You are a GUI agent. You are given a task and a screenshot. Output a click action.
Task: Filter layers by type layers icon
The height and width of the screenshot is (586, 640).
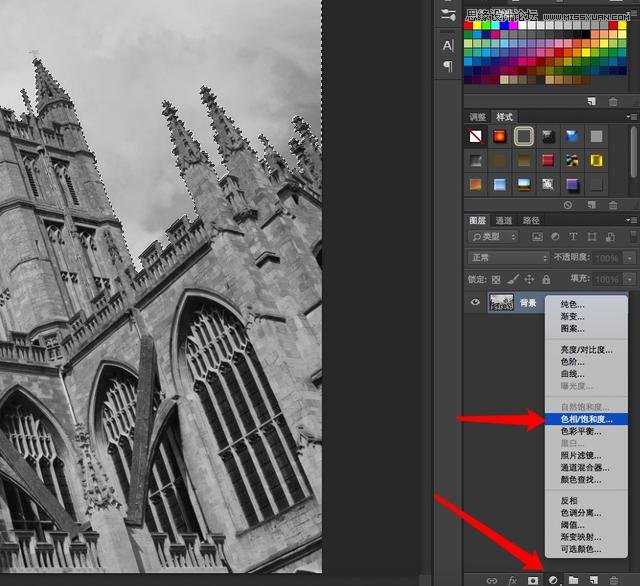(573, 237)
